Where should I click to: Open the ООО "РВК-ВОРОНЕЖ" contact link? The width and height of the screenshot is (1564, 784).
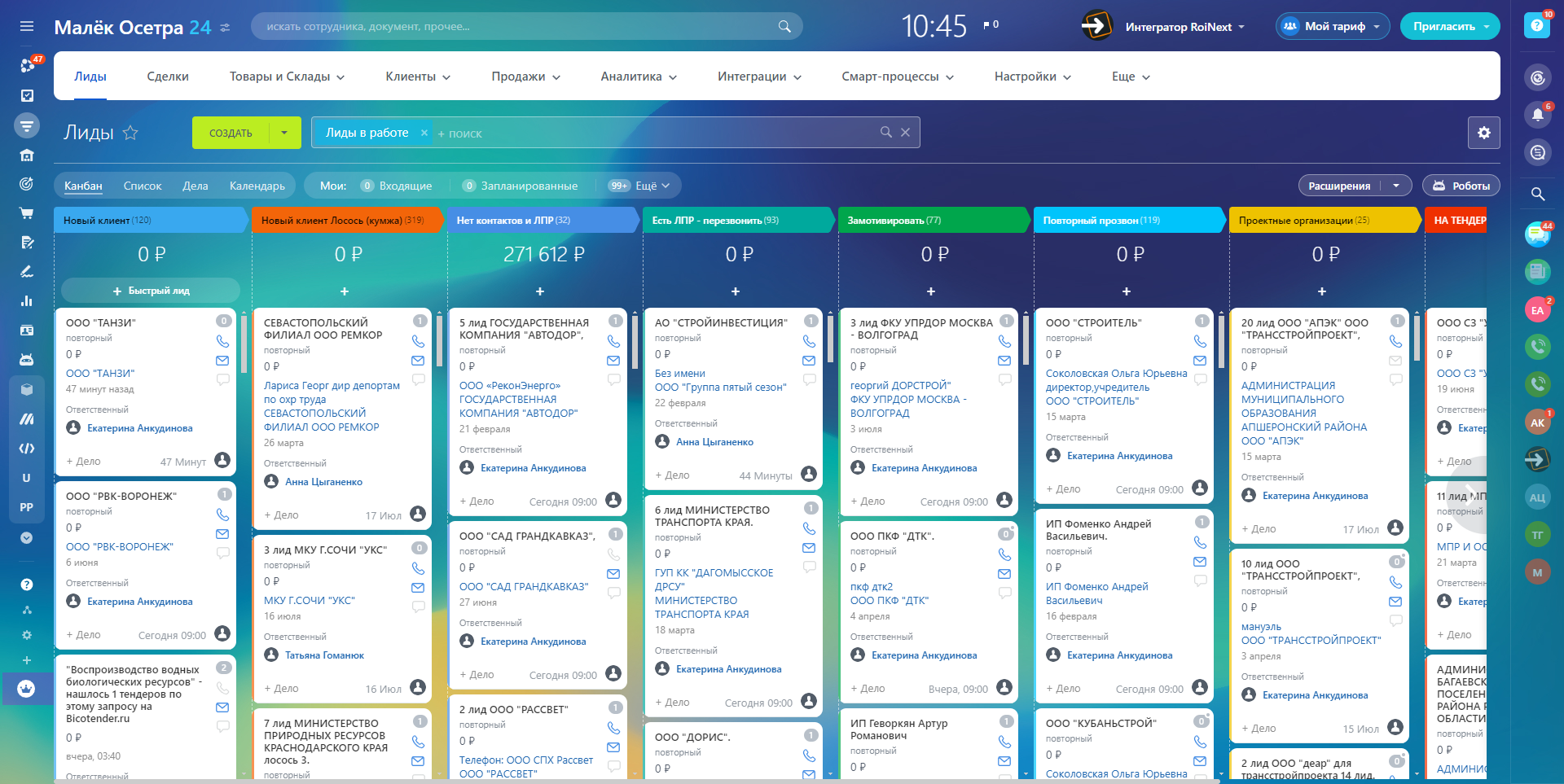(x=120, y=547)
